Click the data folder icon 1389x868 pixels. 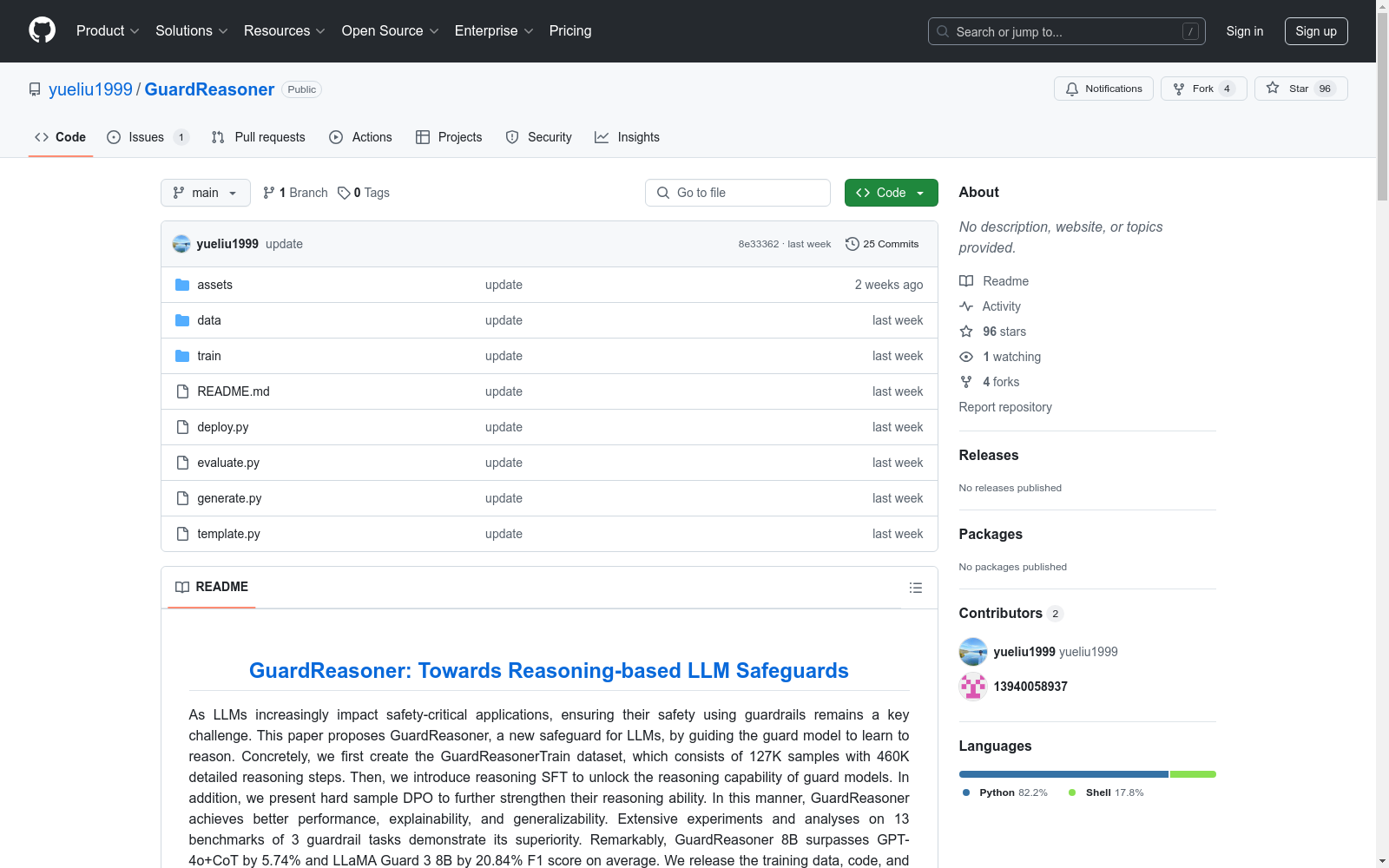pyautogui.click(x=182, y=320)
